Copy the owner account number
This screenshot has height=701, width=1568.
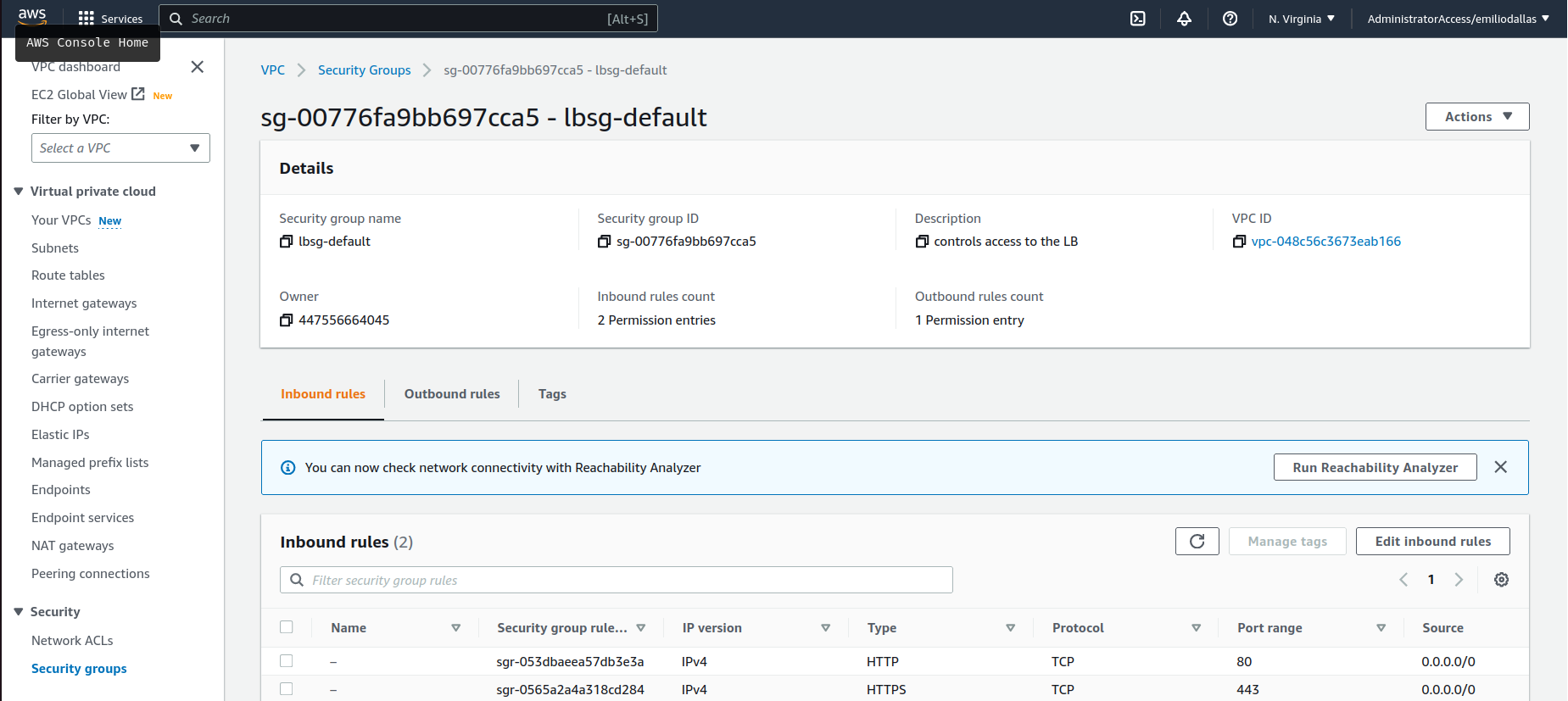286,320
